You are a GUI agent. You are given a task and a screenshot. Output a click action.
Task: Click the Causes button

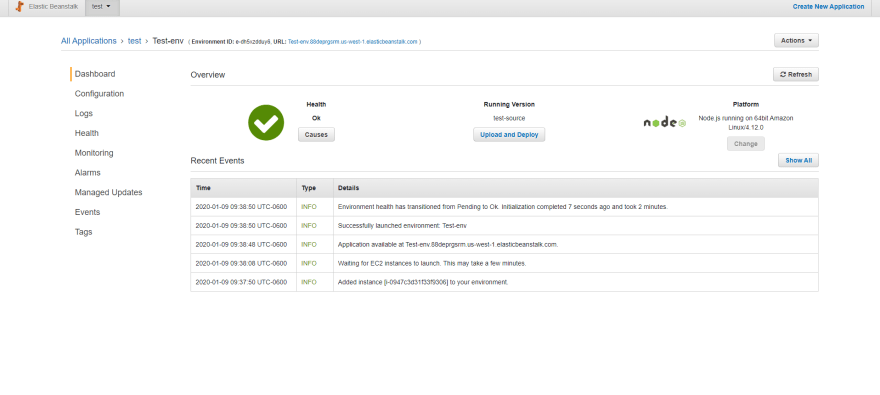[x=316, y=135]
